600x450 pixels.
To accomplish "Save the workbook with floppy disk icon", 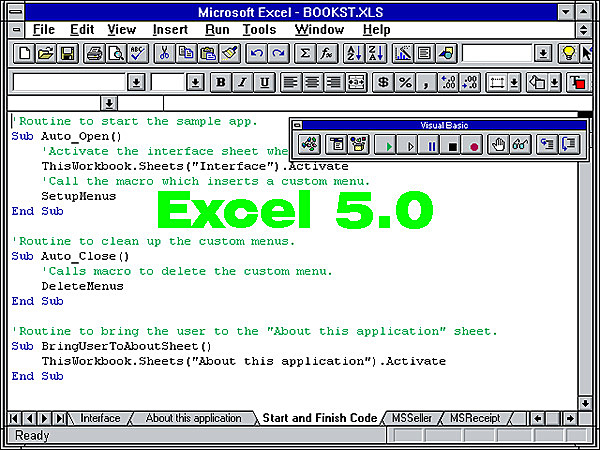I will (x=67, y=54).
